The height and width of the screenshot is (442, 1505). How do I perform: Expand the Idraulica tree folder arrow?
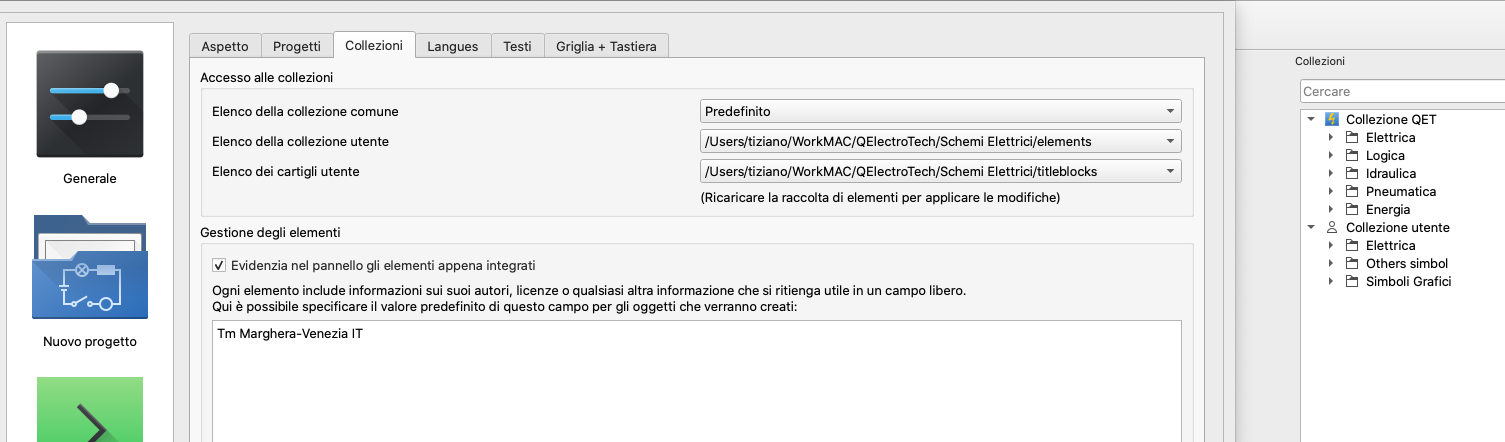click(x=1330, y=173)
